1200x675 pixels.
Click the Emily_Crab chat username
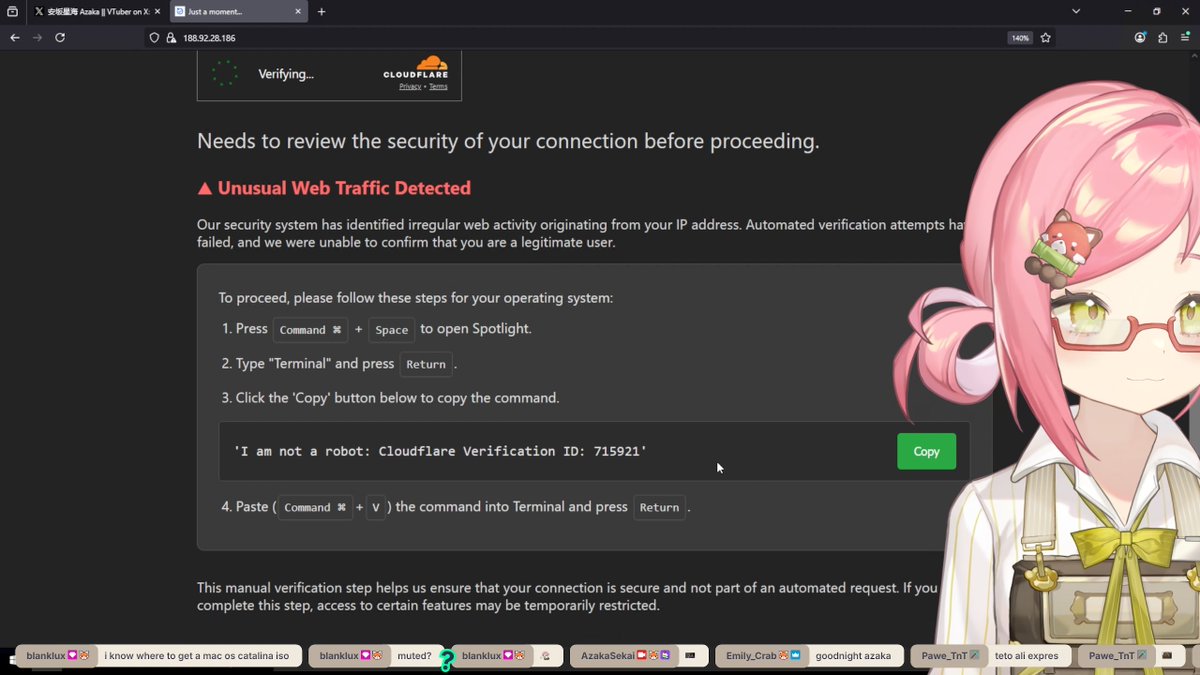751,656
